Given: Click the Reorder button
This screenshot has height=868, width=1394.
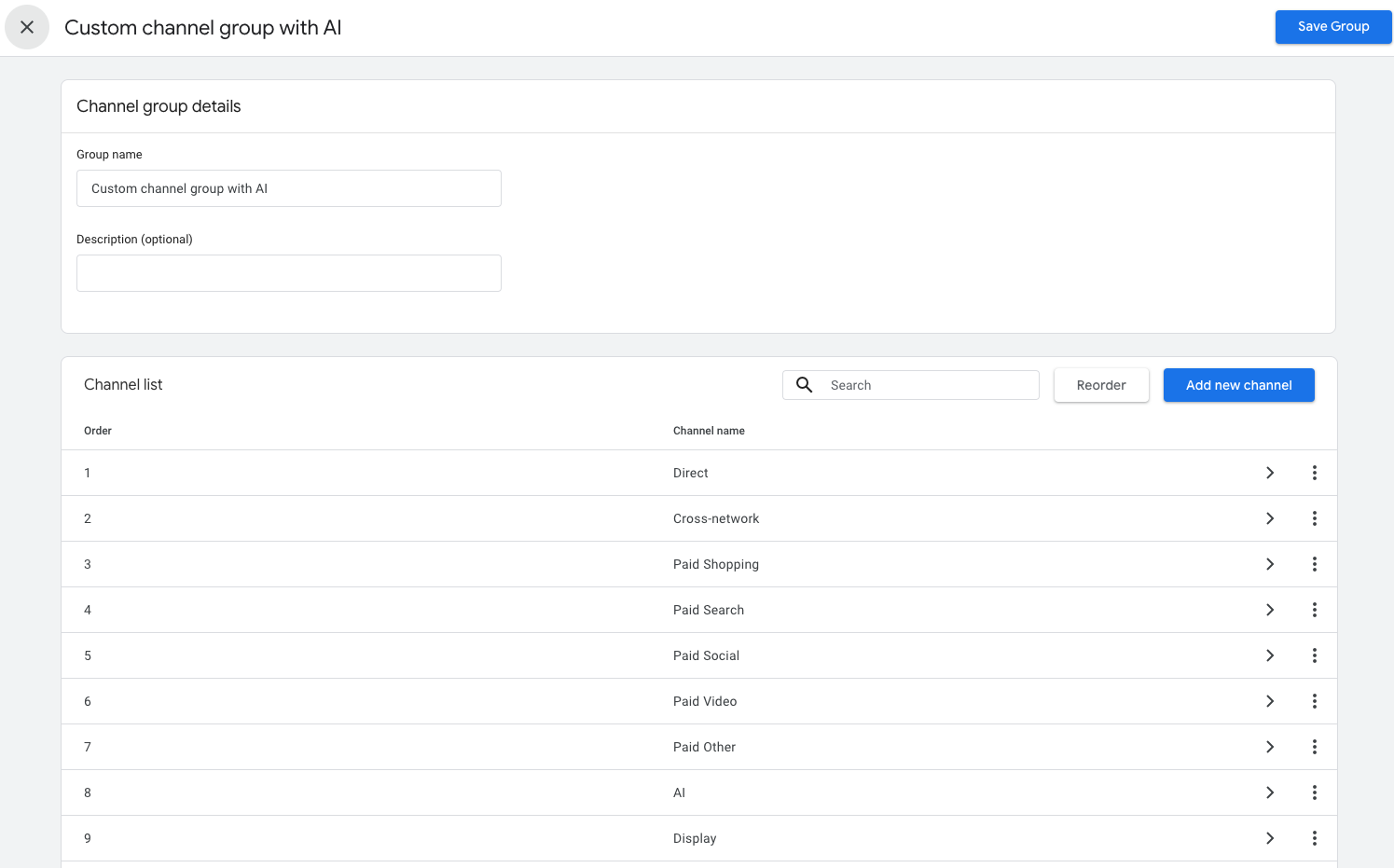Looking at the screenshot, I should click(x=1101, y=385).
